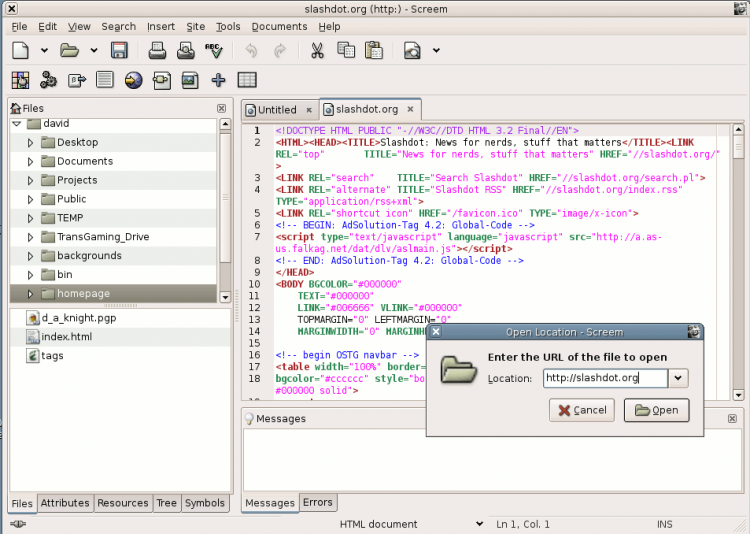Select index.html in the file list
The height and width of the screenshot is (534, 750).
66,337
